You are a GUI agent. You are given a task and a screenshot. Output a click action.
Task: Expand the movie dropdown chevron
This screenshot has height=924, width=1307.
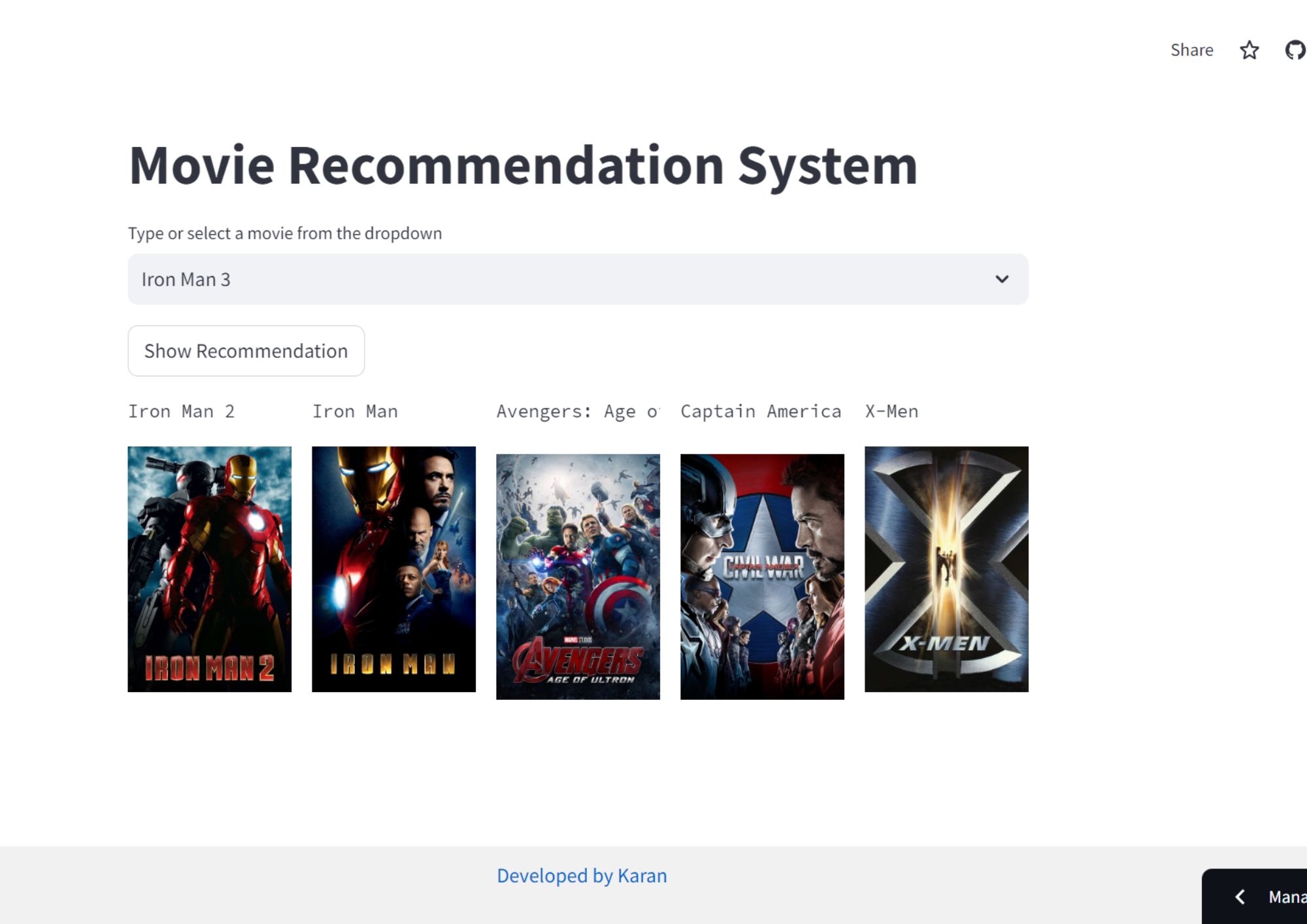(1001, 279)
